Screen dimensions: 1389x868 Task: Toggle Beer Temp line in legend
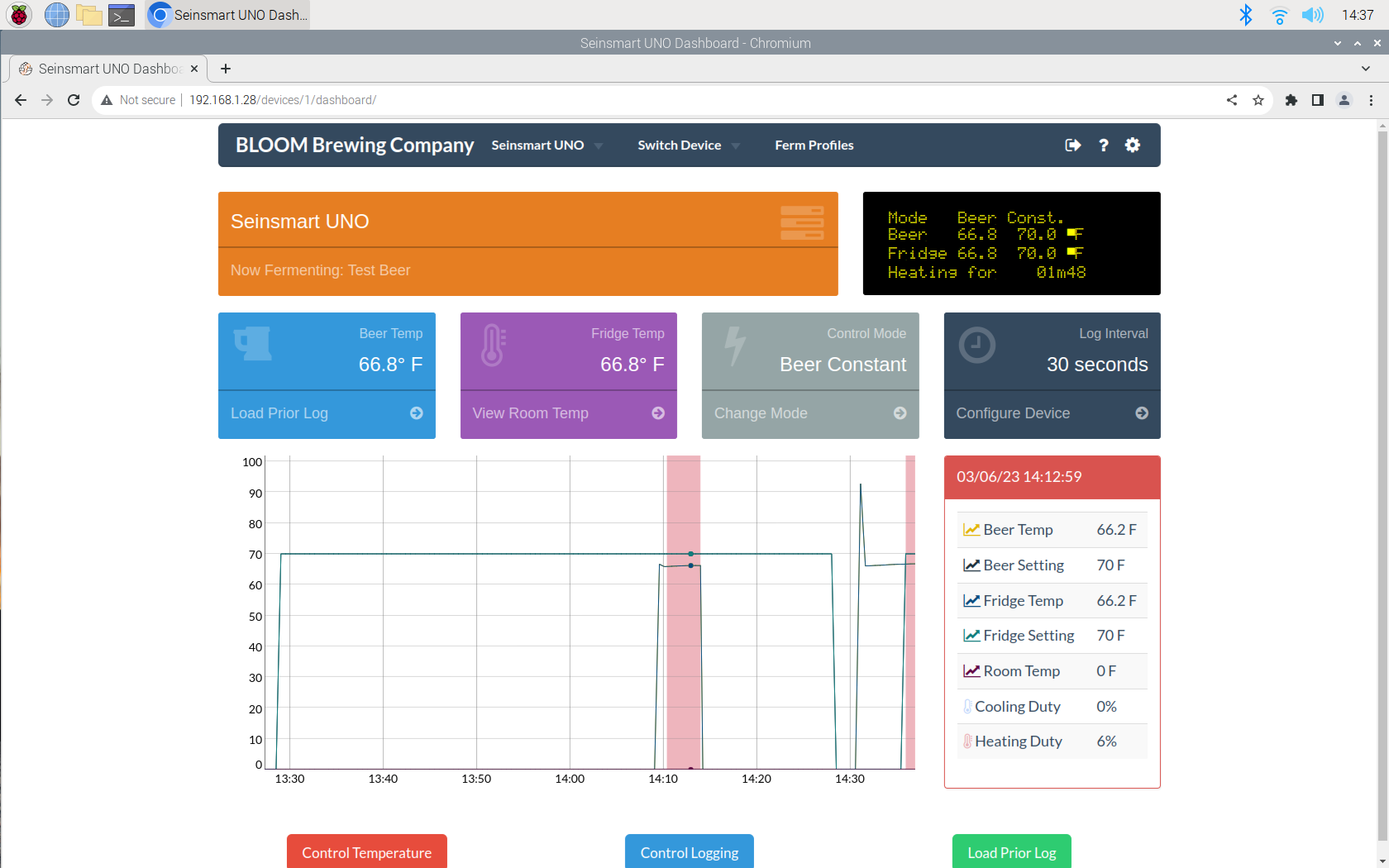[x=1017, y=530]
